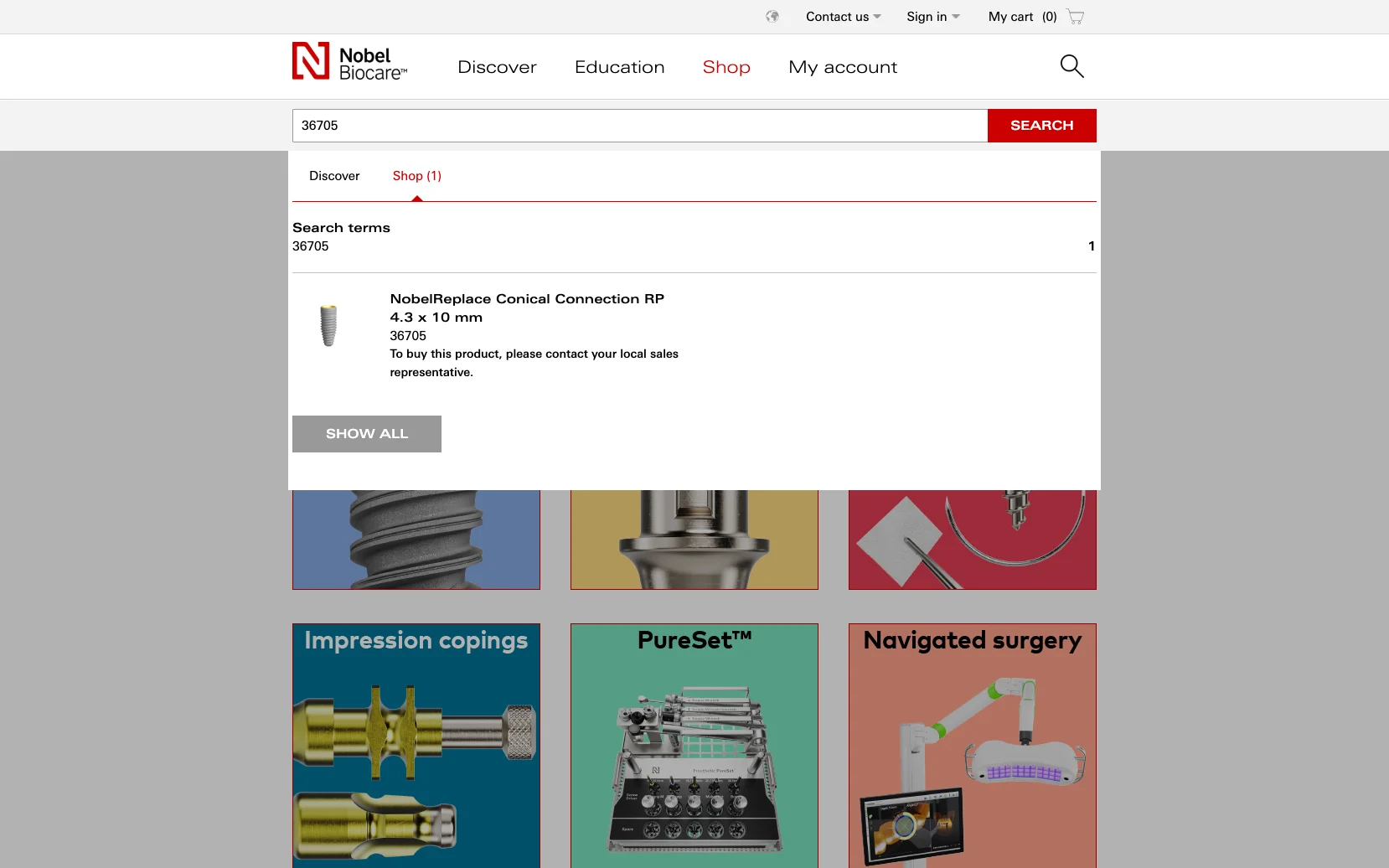Click the yellow abutment category tile

coord(694,540)
